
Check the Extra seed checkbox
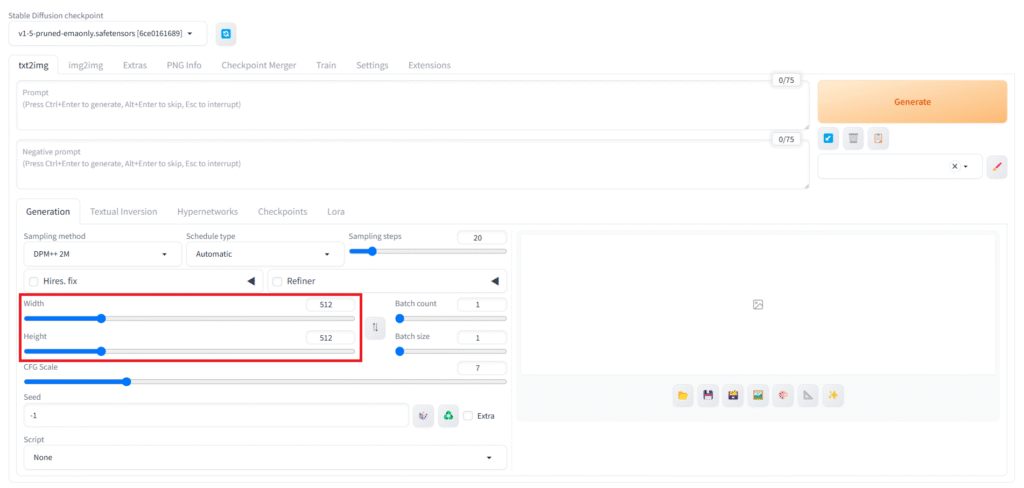click(468, 416)
